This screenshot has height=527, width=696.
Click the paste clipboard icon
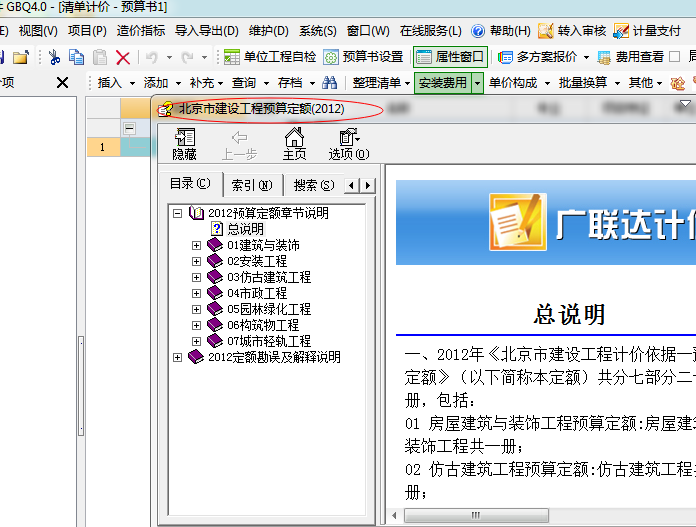(x=100, y=57)
